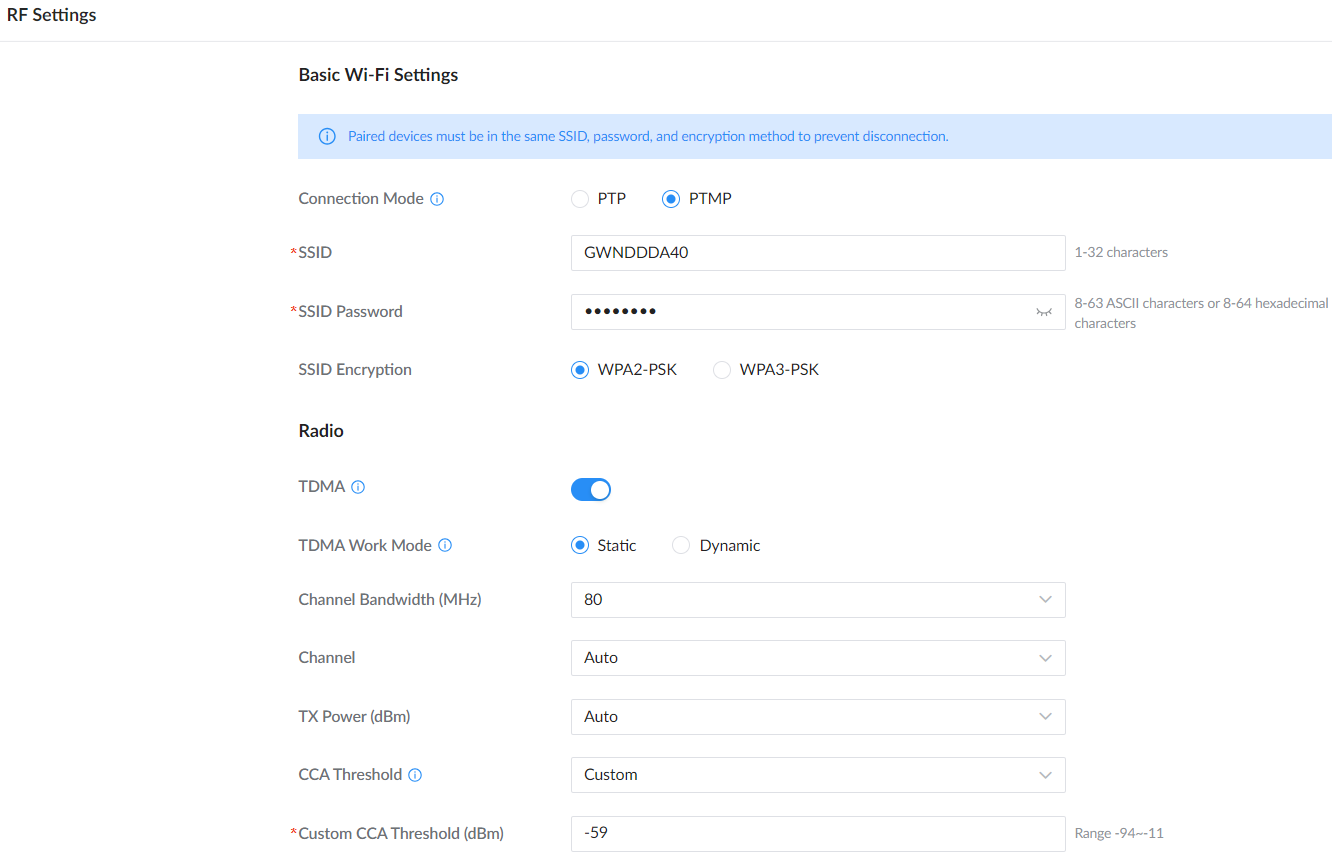Click the Radio section heading
The width and height of the screenshot is (1332, 857).
(x=321, y=431)
